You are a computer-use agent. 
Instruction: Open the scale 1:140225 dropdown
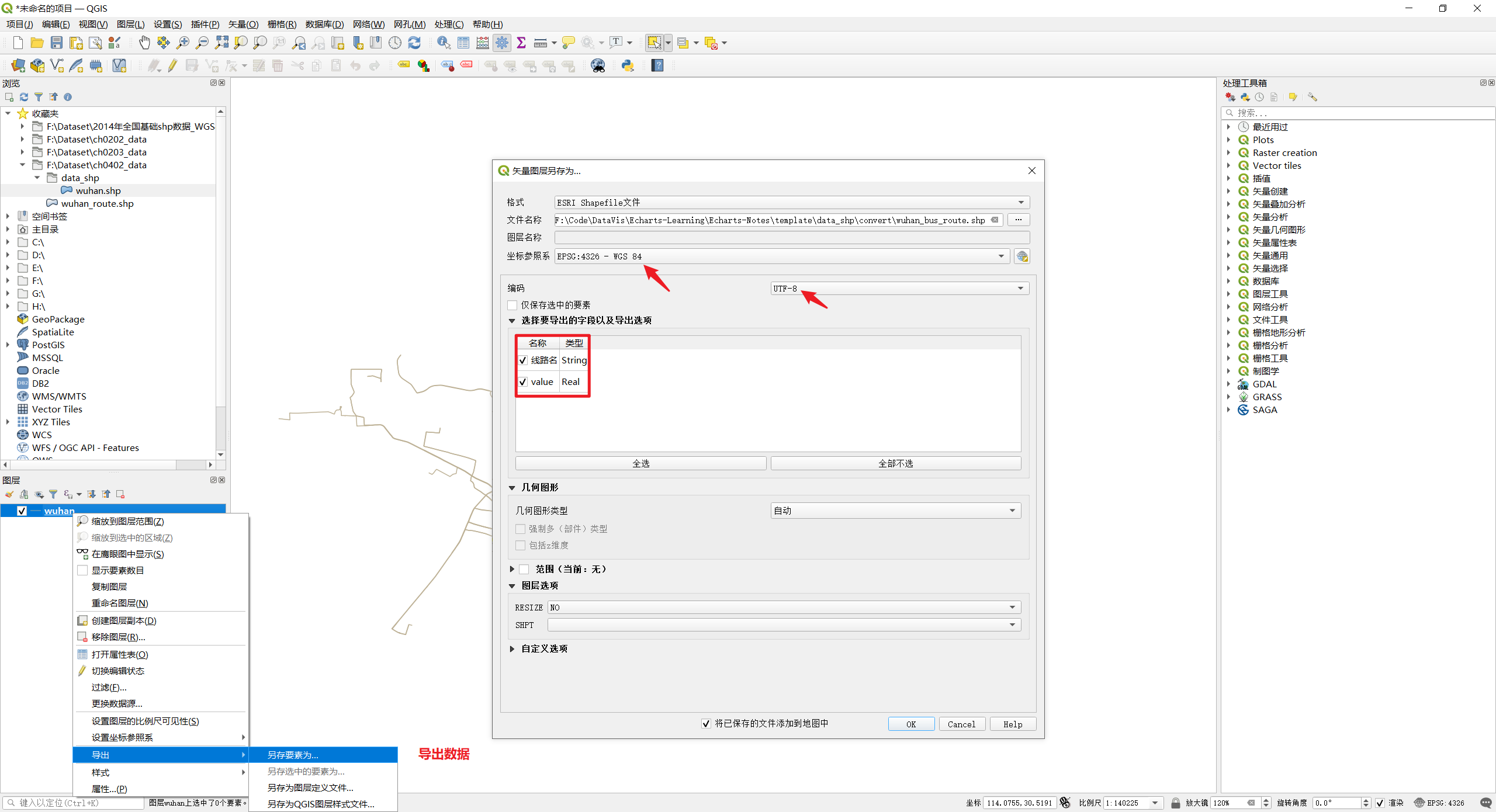1155,803
